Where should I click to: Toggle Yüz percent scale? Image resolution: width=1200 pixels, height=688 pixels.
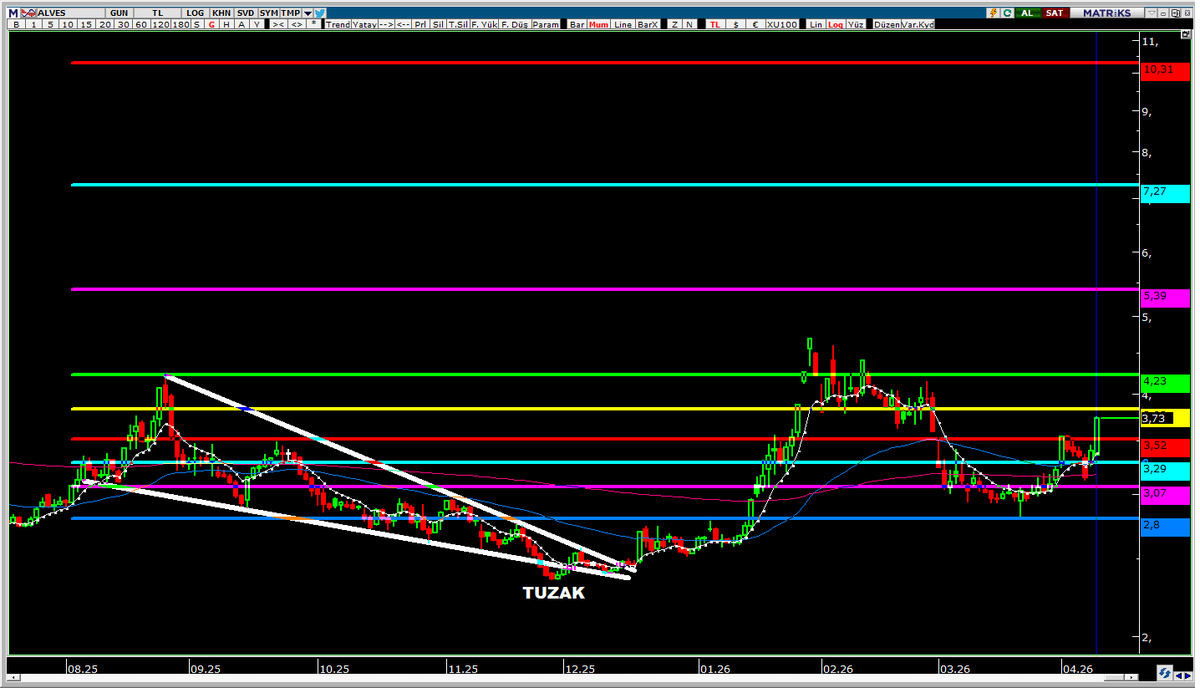(855, 24)
